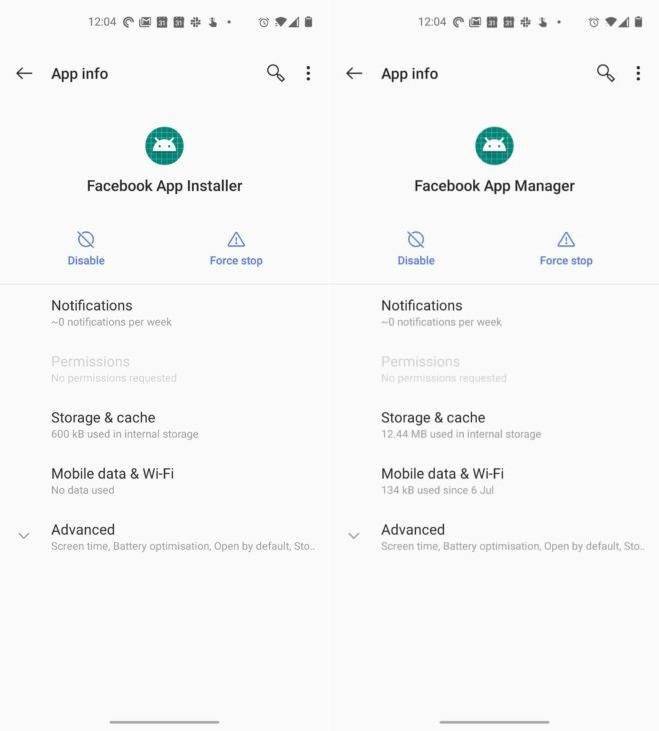
Task: Open Mobile data showing 134 kB used
Action: coord(495,481)
